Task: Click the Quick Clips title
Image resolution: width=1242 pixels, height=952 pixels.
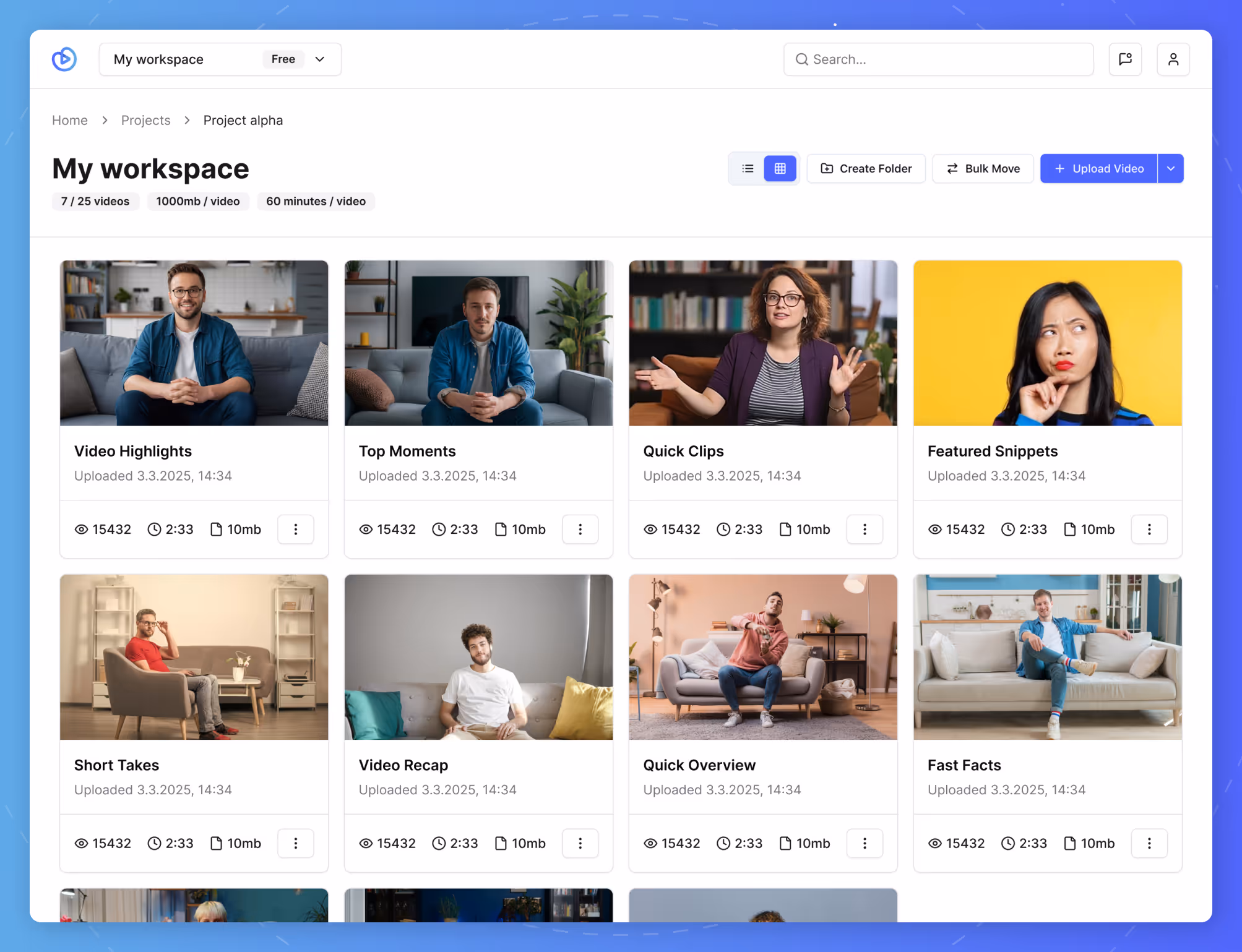Action: pos(683,451)
